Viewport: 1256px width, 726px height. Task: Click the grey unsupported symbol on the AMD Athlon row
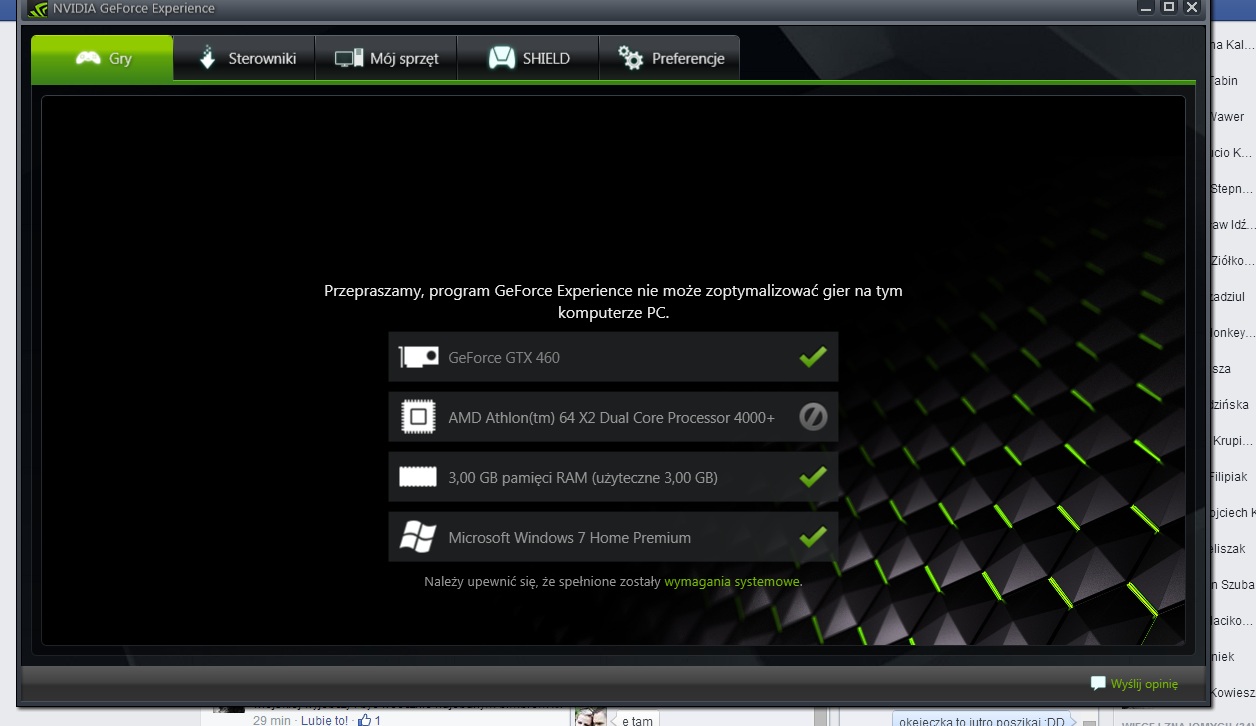click(813, 417)
